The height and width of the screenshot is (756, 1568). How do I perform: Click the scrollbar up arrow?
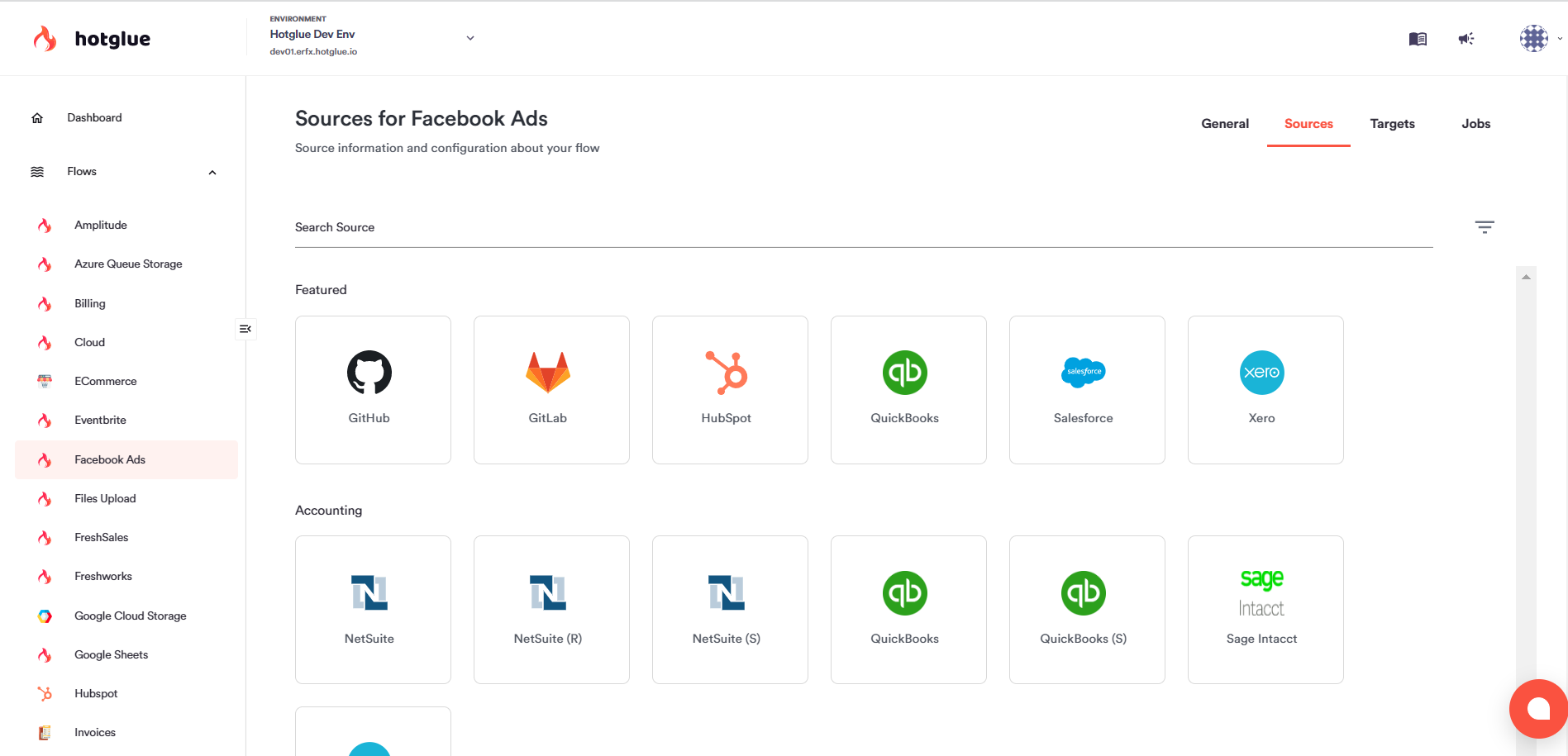coord(1526,277)
